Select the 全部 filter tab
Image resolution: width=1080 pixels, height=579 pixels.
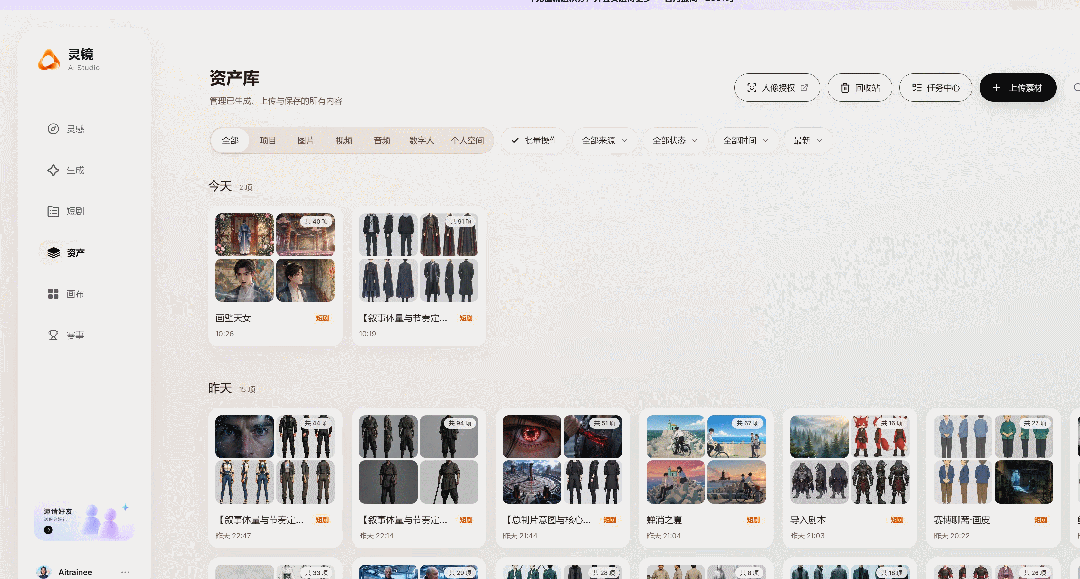pos(230,140)
